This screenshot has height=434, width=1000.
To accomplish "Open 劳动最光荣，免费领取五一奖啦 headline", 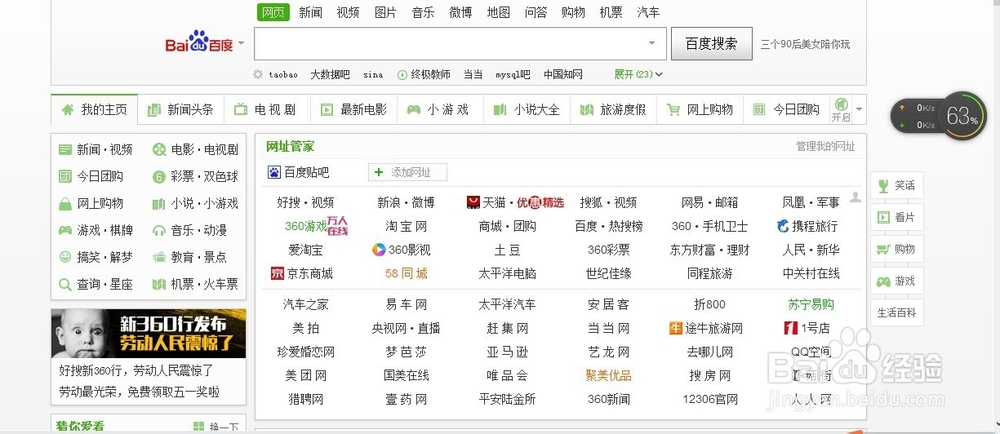I will (x=139, y=391).
